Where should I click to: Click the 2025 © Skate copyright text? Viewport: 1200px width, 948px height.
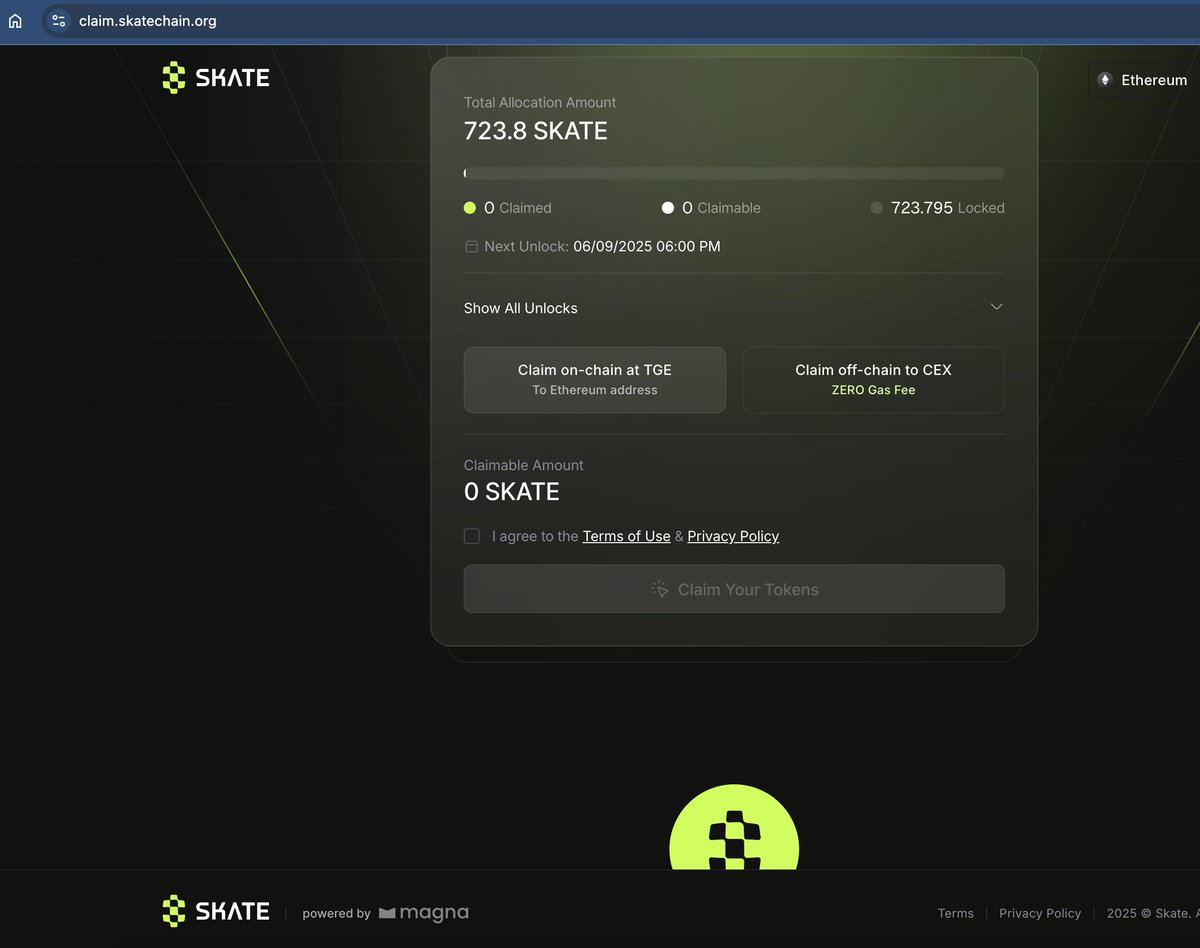[x=1152, y=913]
